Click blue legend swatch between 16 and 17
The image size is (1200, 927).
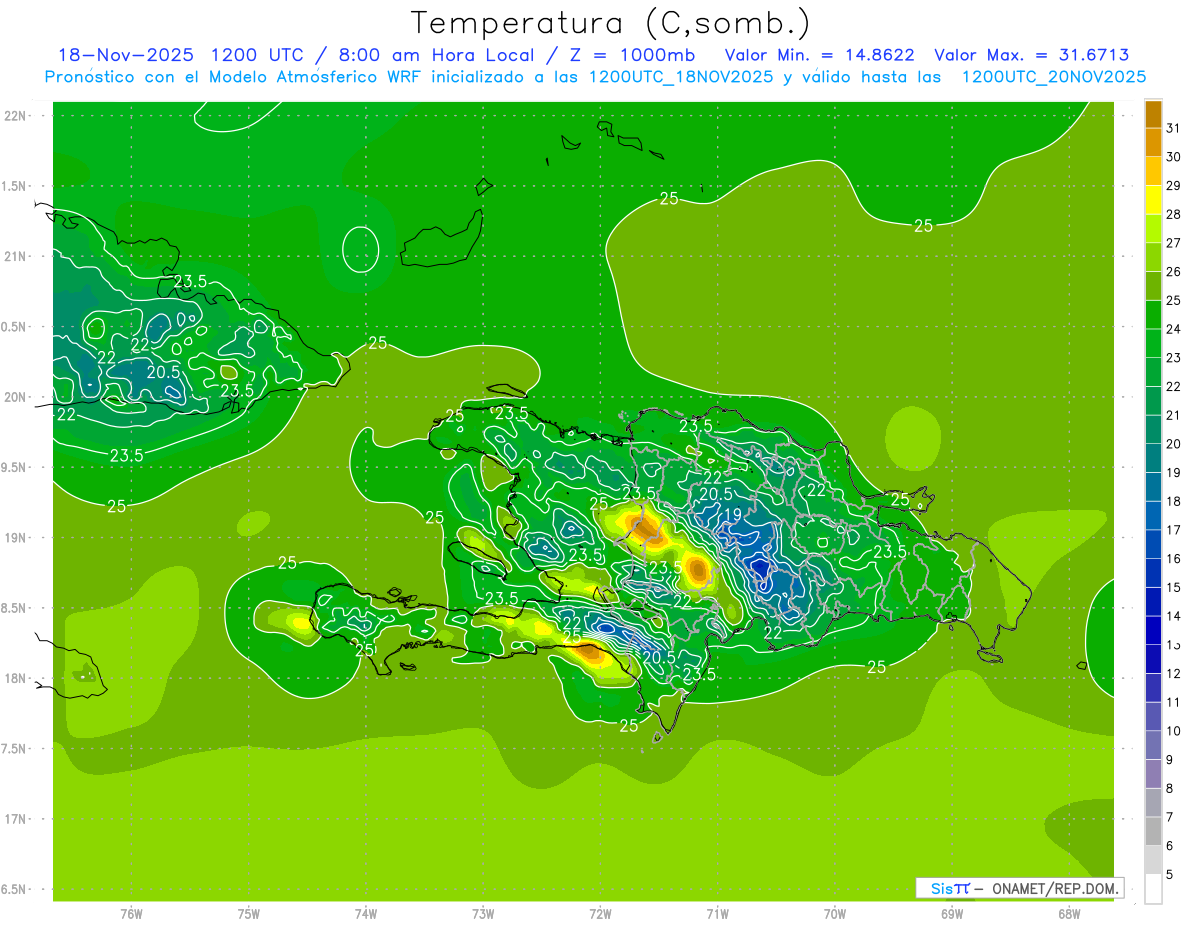click(1153, 544)
